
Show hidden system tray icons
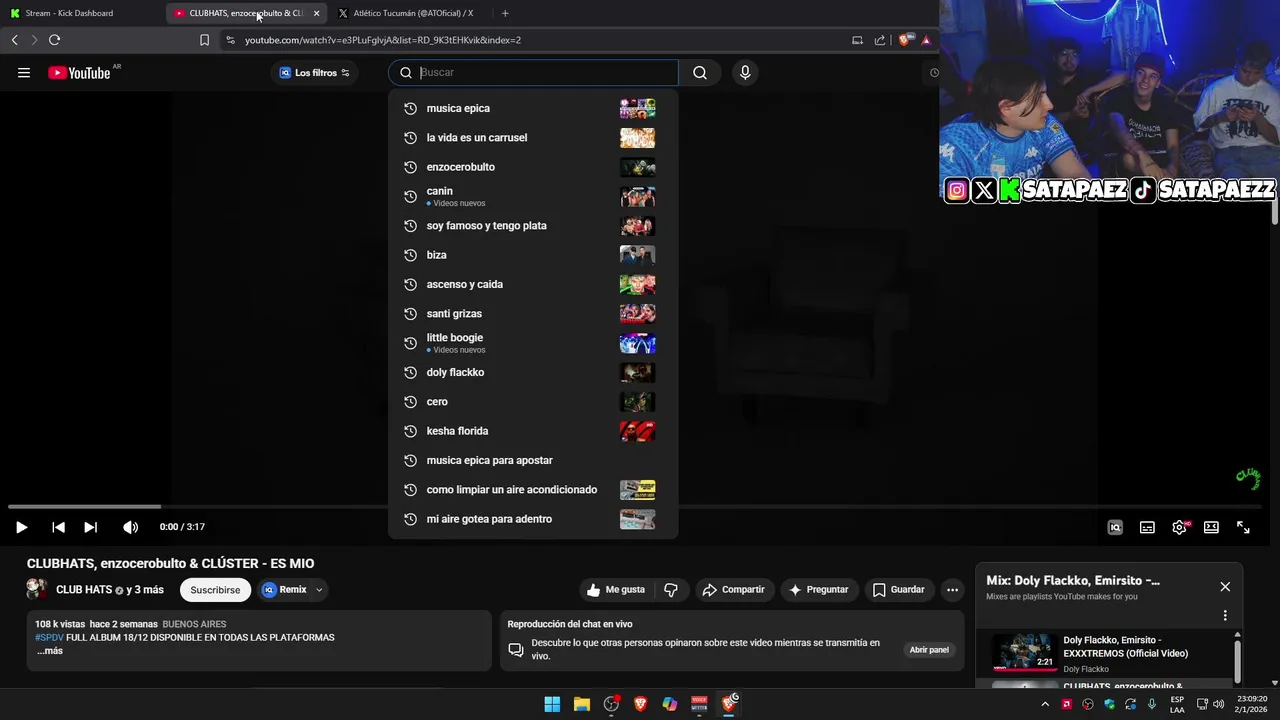pos(1045,704)
